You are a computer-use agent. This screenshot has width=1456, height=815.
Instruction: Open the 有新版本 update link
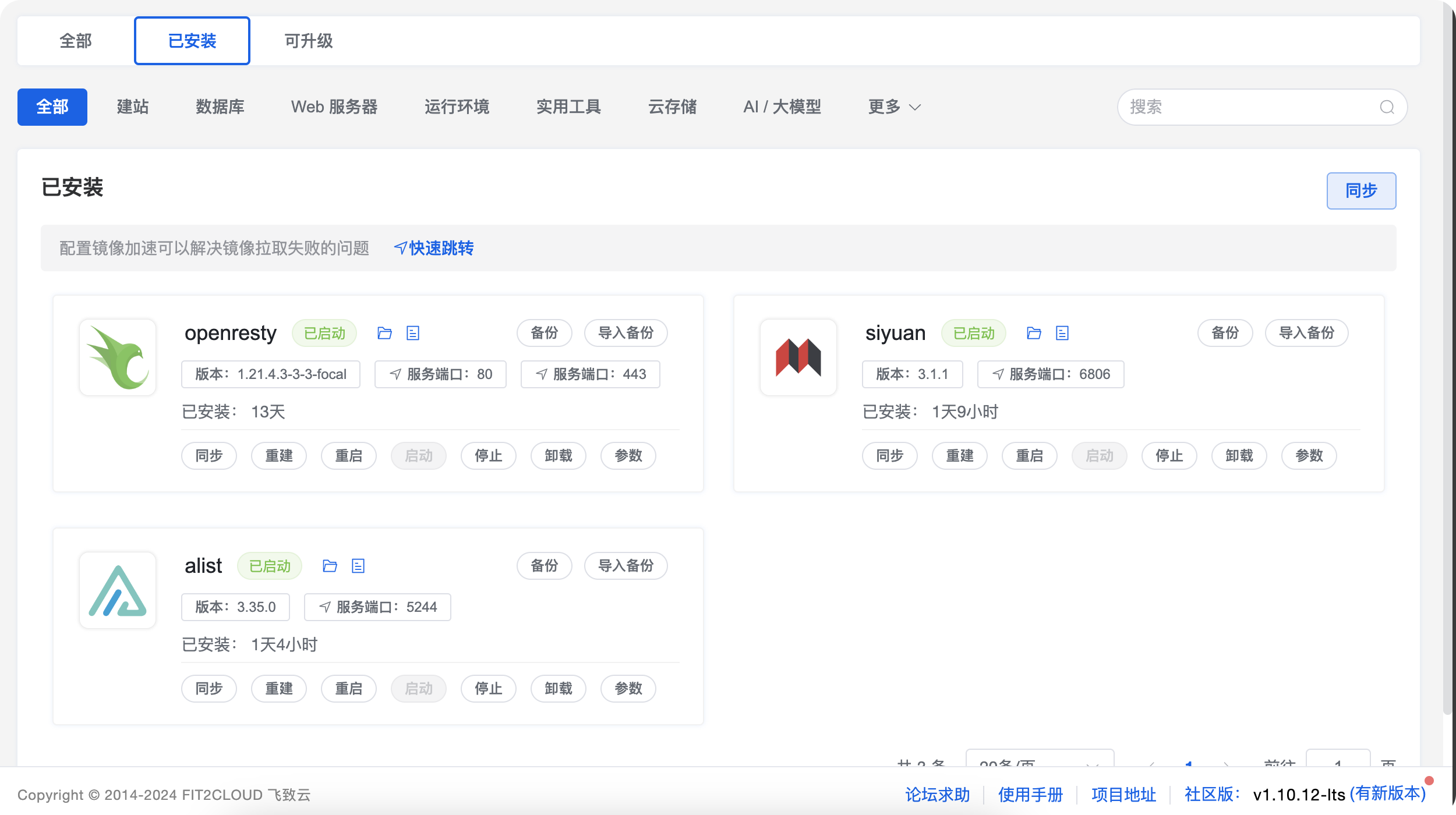(x=1387, y=794)
